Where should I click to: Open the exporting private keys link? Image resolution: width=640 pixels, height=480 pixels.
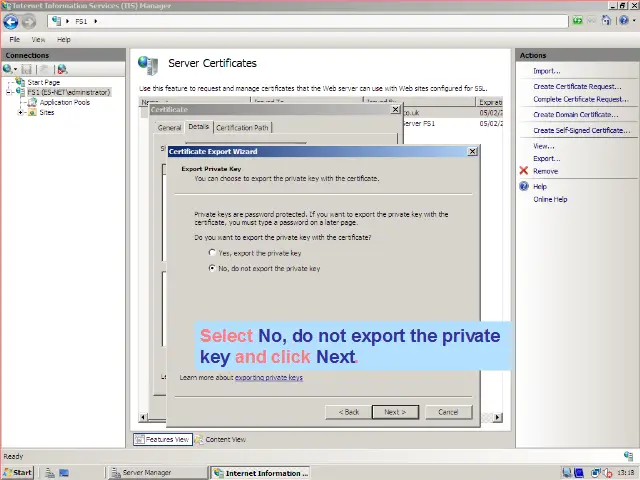click(x=269, y=378)
